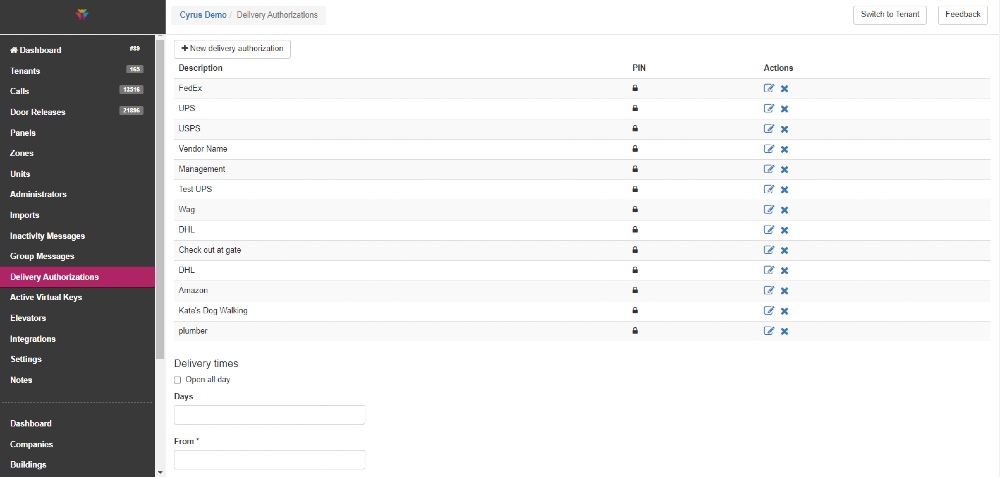Click the app logo in the sidebar header
The width and height of the screenshot is (1000, 477).
tap(82, 14)
